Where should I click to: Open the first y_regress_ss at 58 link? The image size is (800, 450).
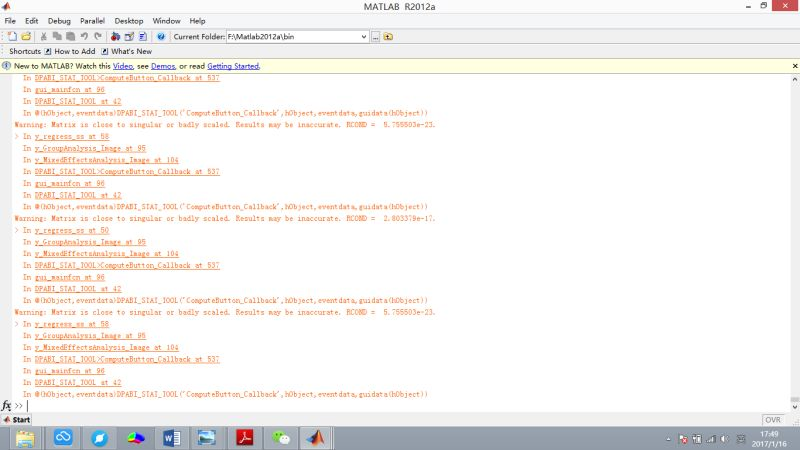(x=72, y=136)
